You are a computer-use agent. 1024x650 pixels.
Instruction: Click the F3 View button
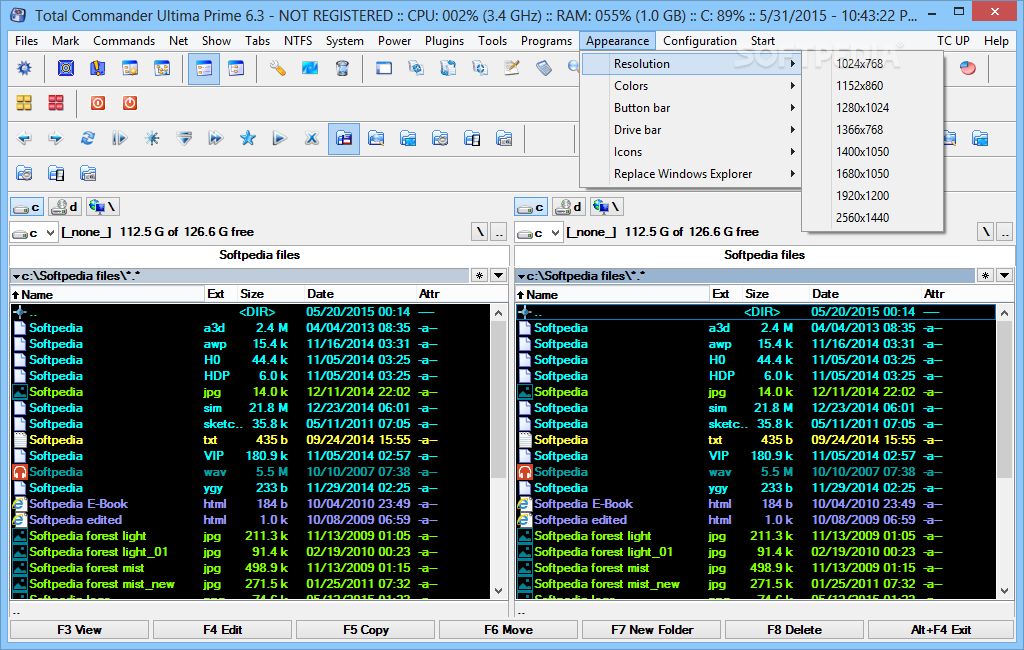79,630
